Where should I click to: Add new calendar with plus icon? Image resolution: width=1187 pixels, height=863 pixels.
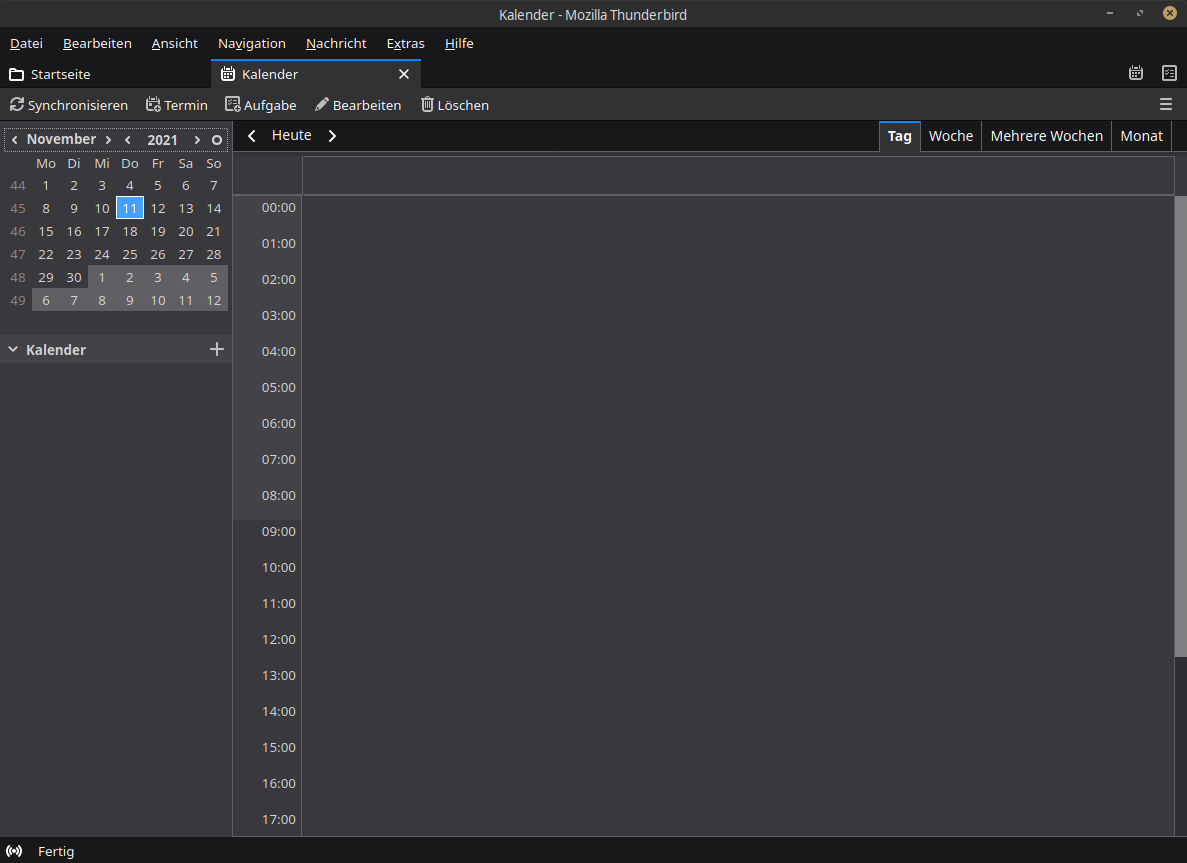217,349
